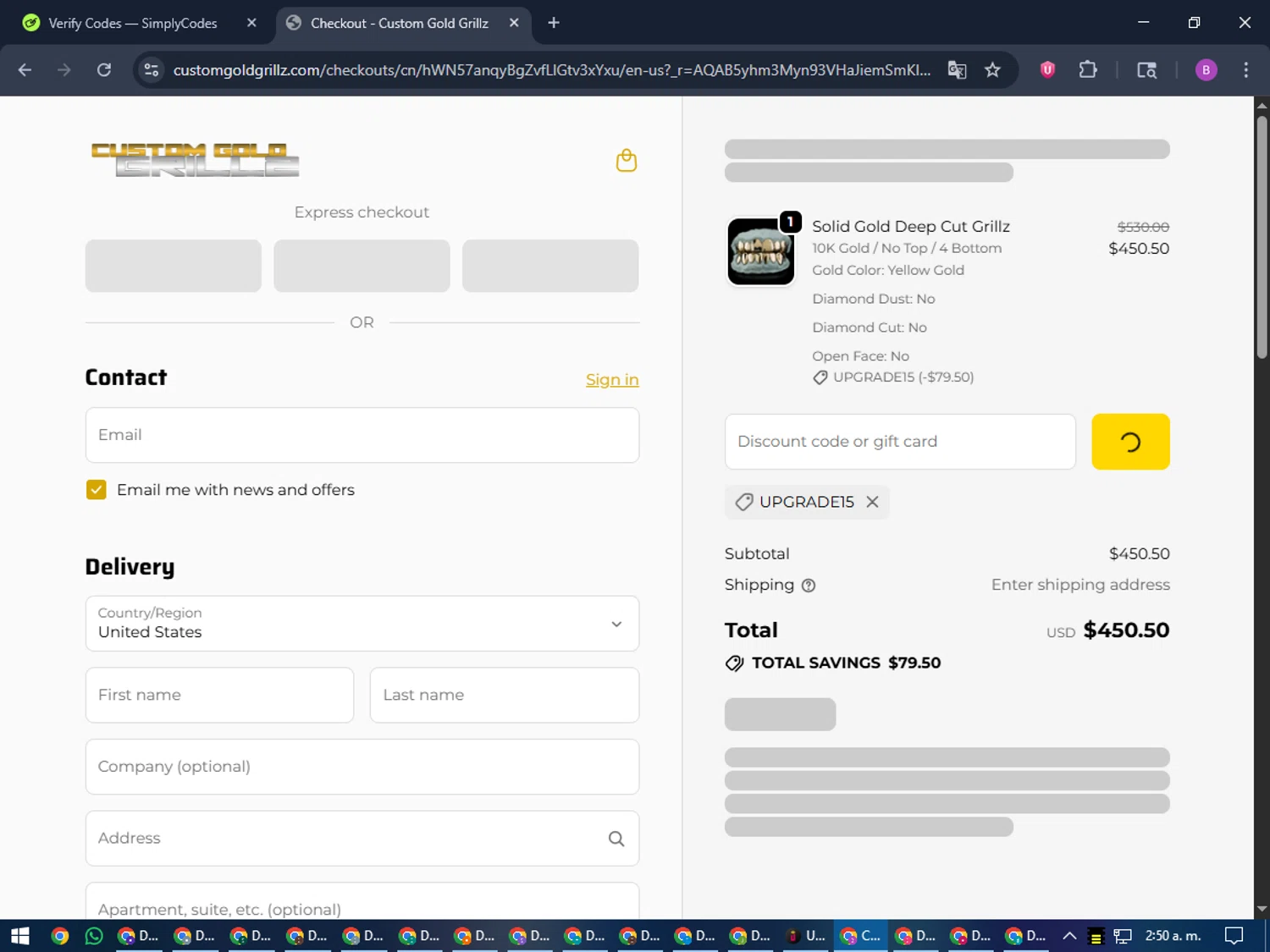Click the Apartment, suite, etc. field

362,902
